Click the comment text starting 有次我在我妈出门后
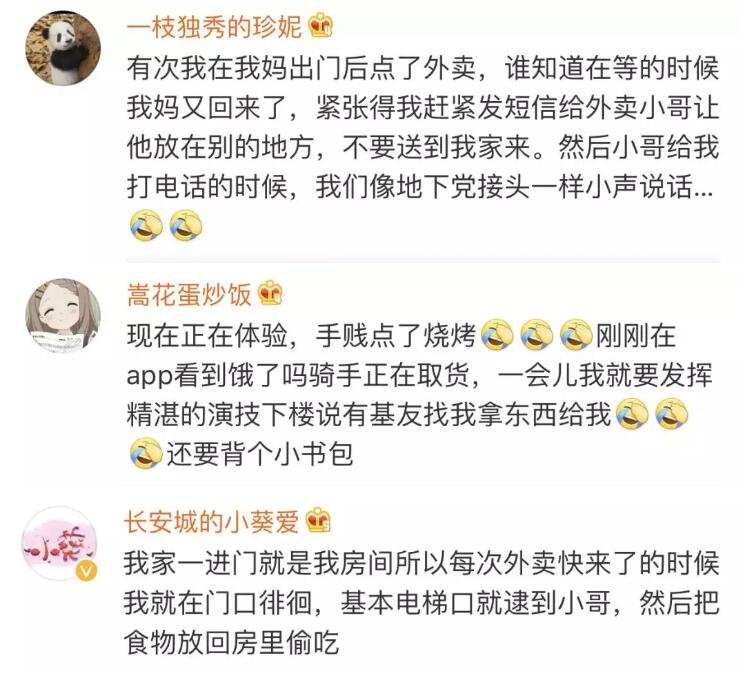The height and width of the screenshot is (675, 740). (423, 147)
